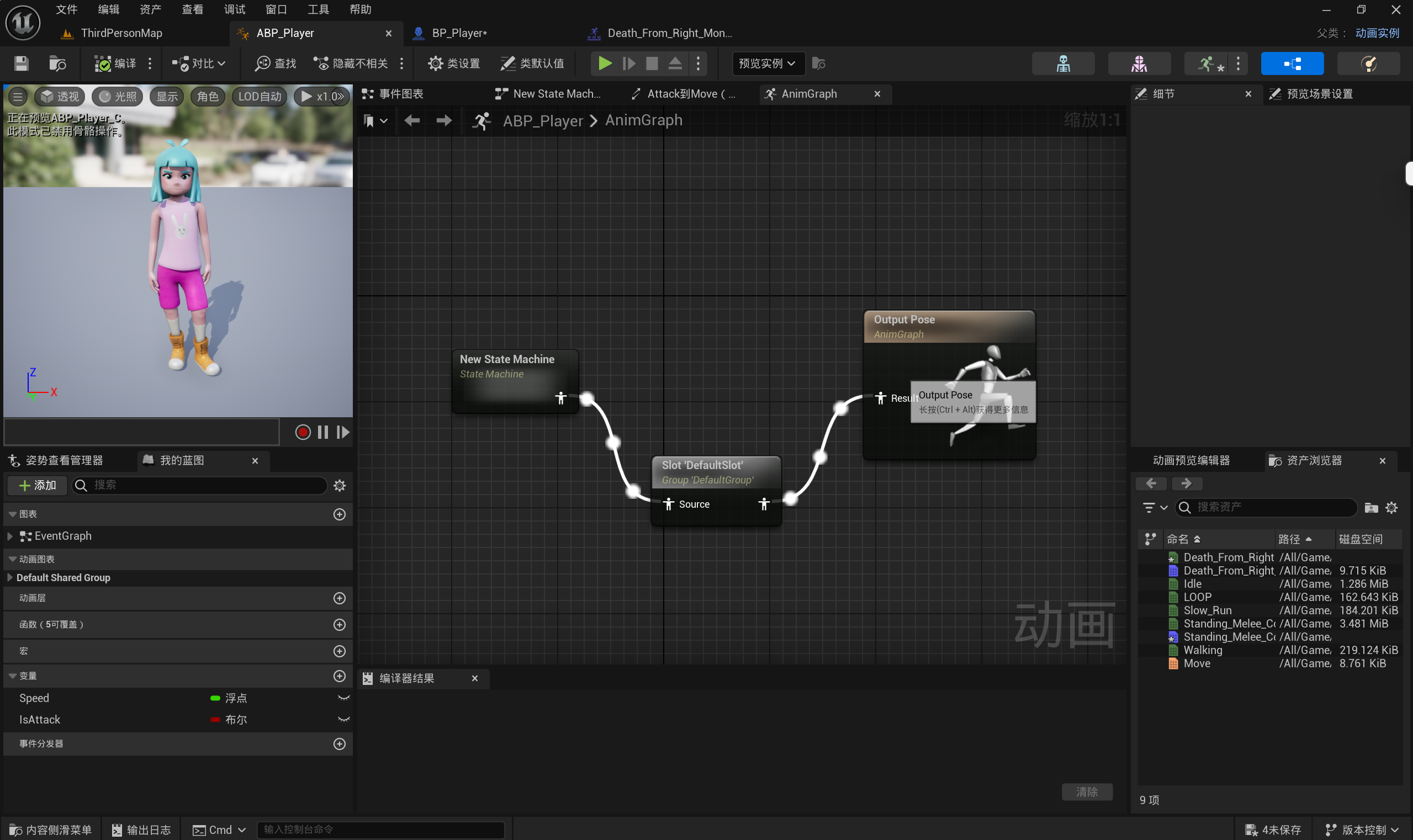Save the current asset with the floppy icon
The width and height of the screenshot is (1413, 840).
[21, 63]
